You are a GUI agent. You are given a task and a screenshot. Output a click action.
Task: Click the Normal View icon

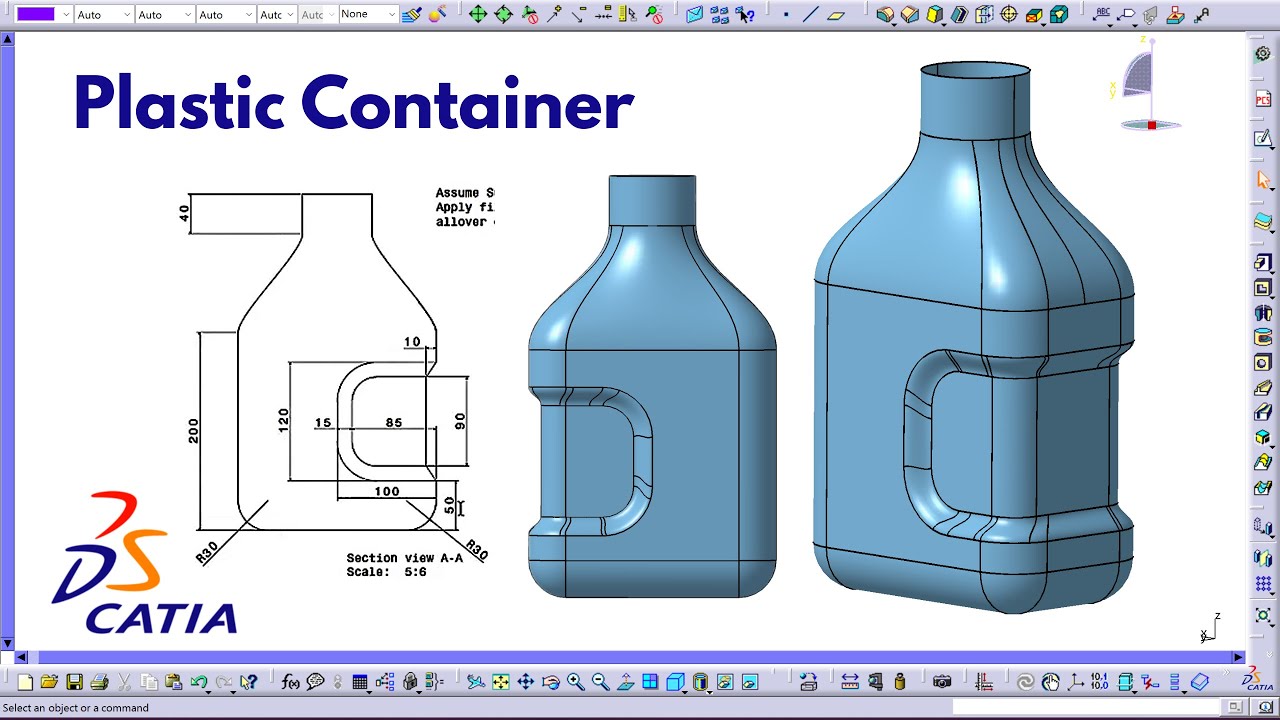[x=626, y=682]
